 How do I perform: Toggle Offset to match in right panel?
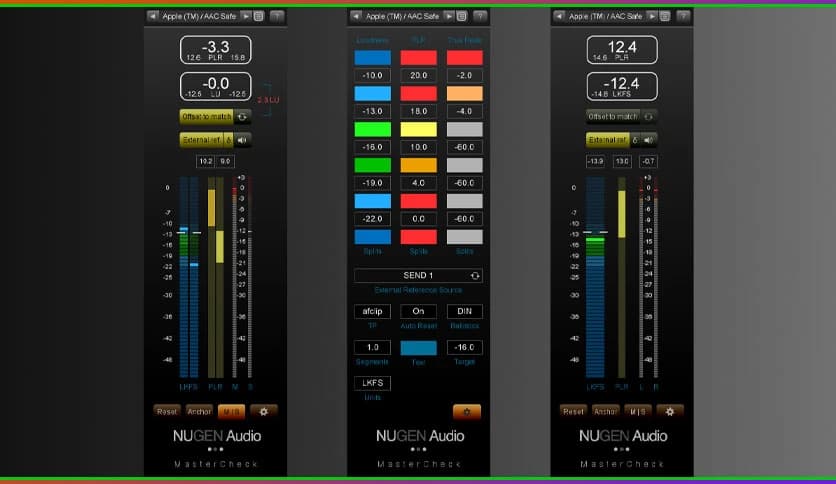pyautogui.click(x=613, y=117)
